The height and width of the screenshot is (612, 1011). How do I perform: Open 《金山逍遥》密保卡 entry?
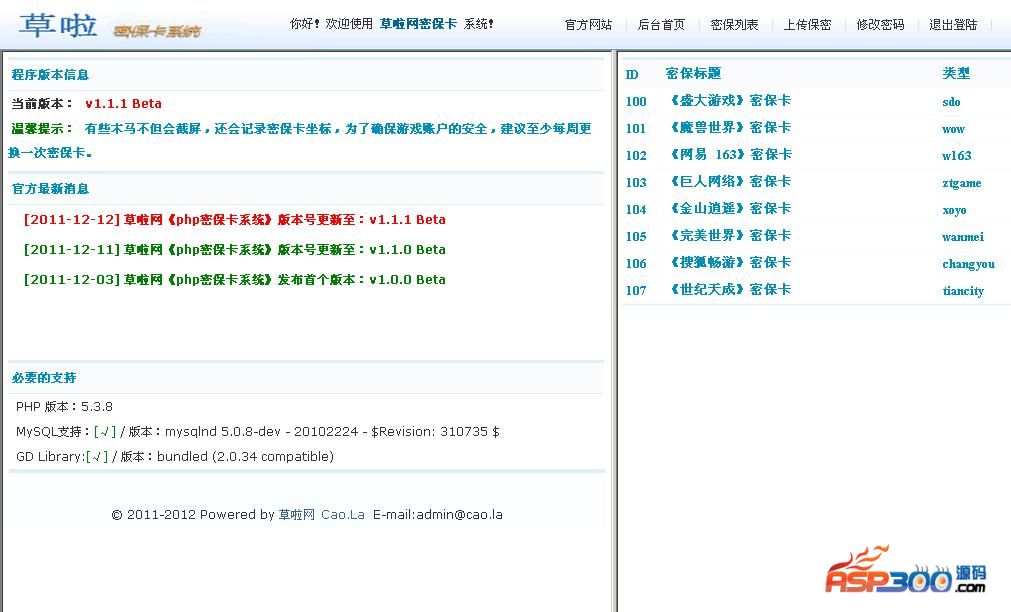(x=731, y=209)
